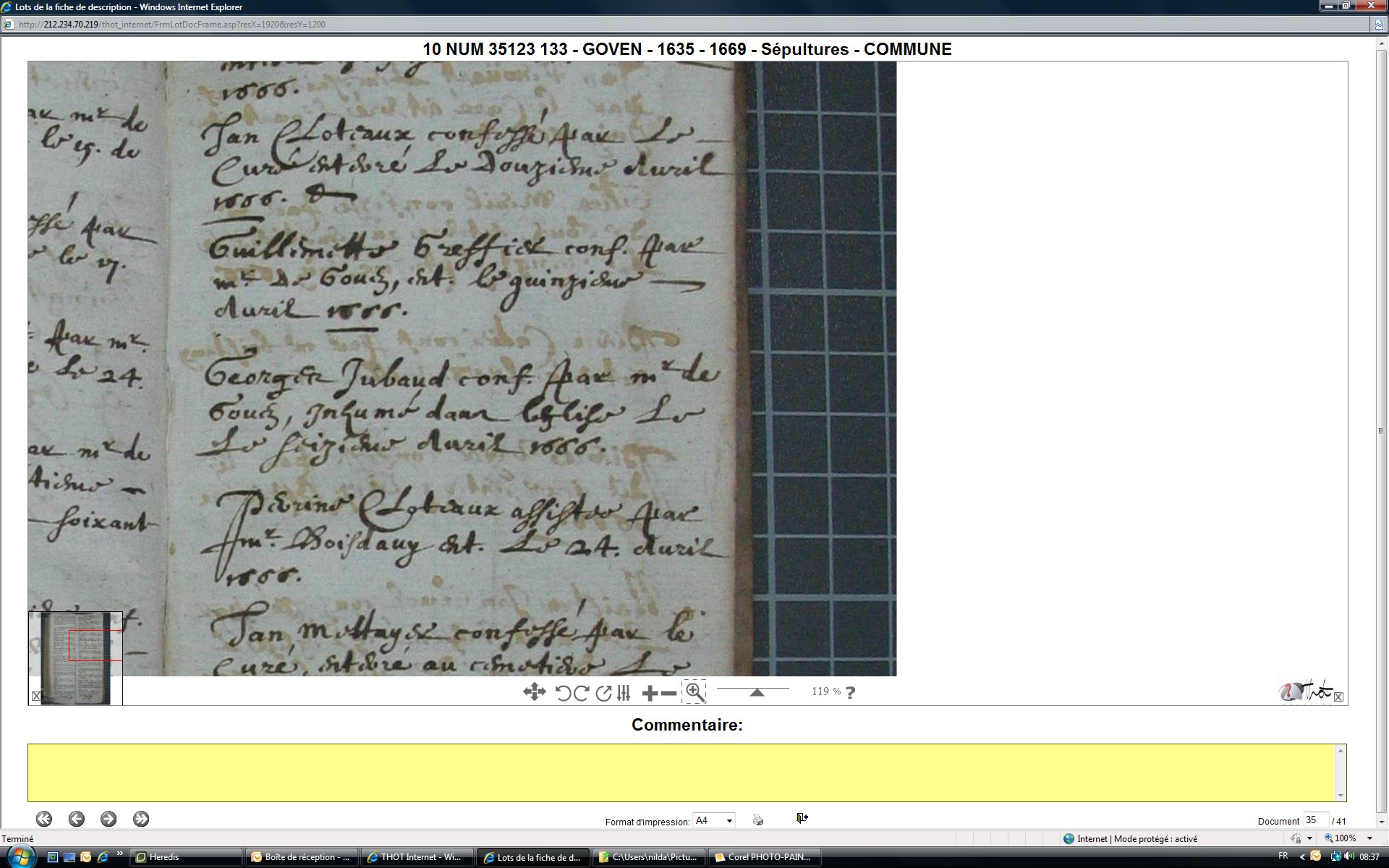Go to the first document page
This screenshot has height=868, width=1389.
pyautogui.click(x=44, y=819)
